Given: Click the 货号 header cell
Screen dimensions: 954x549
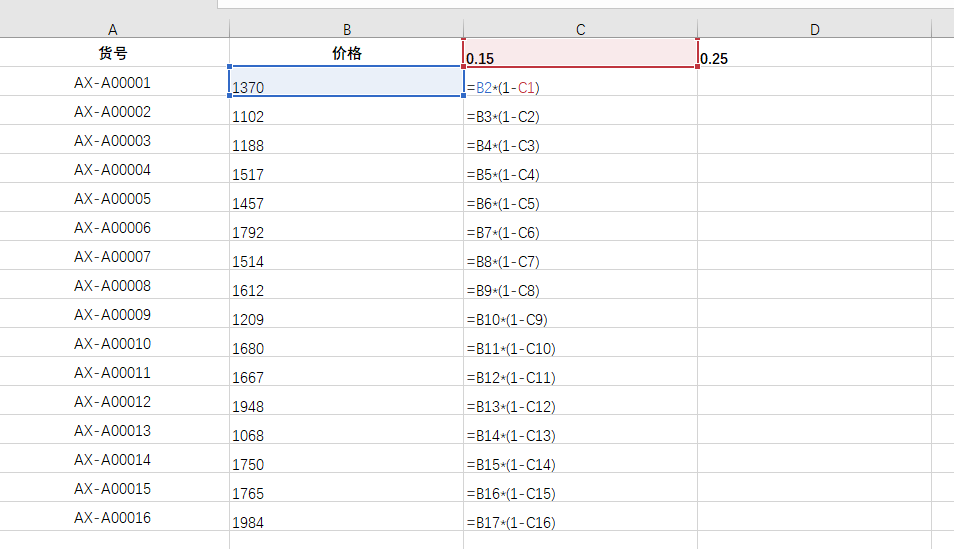Looking at the screenshot, I should tap(113, 53).
